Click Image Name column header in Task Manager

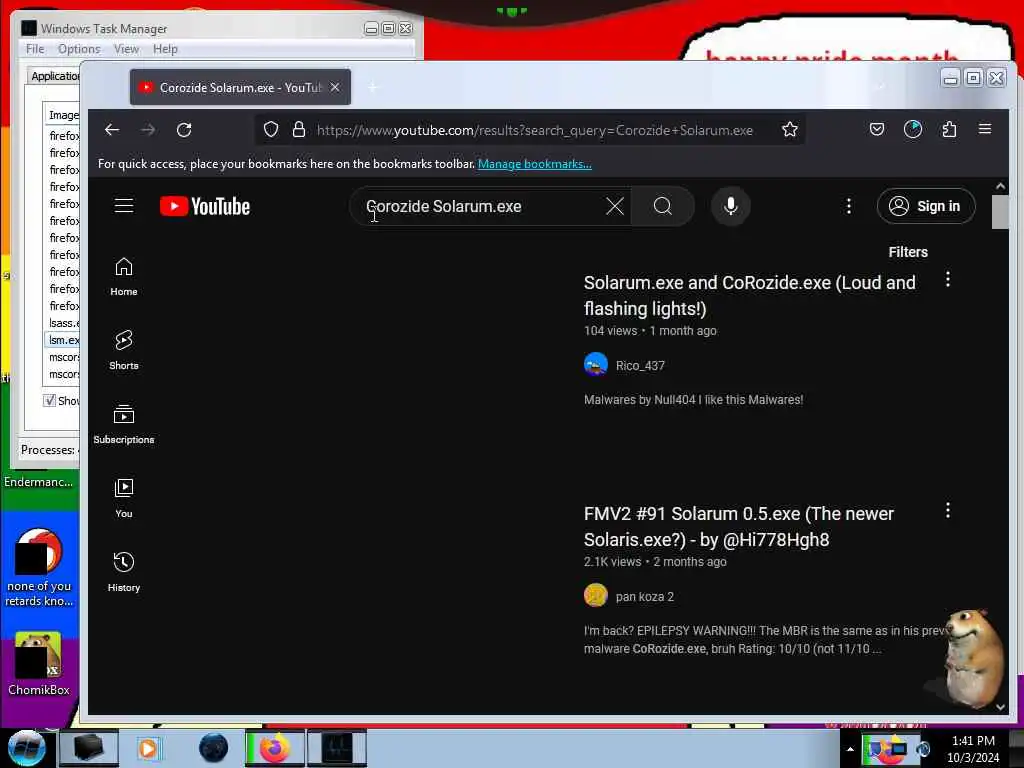pyautogui.click(x=63, y=115)
